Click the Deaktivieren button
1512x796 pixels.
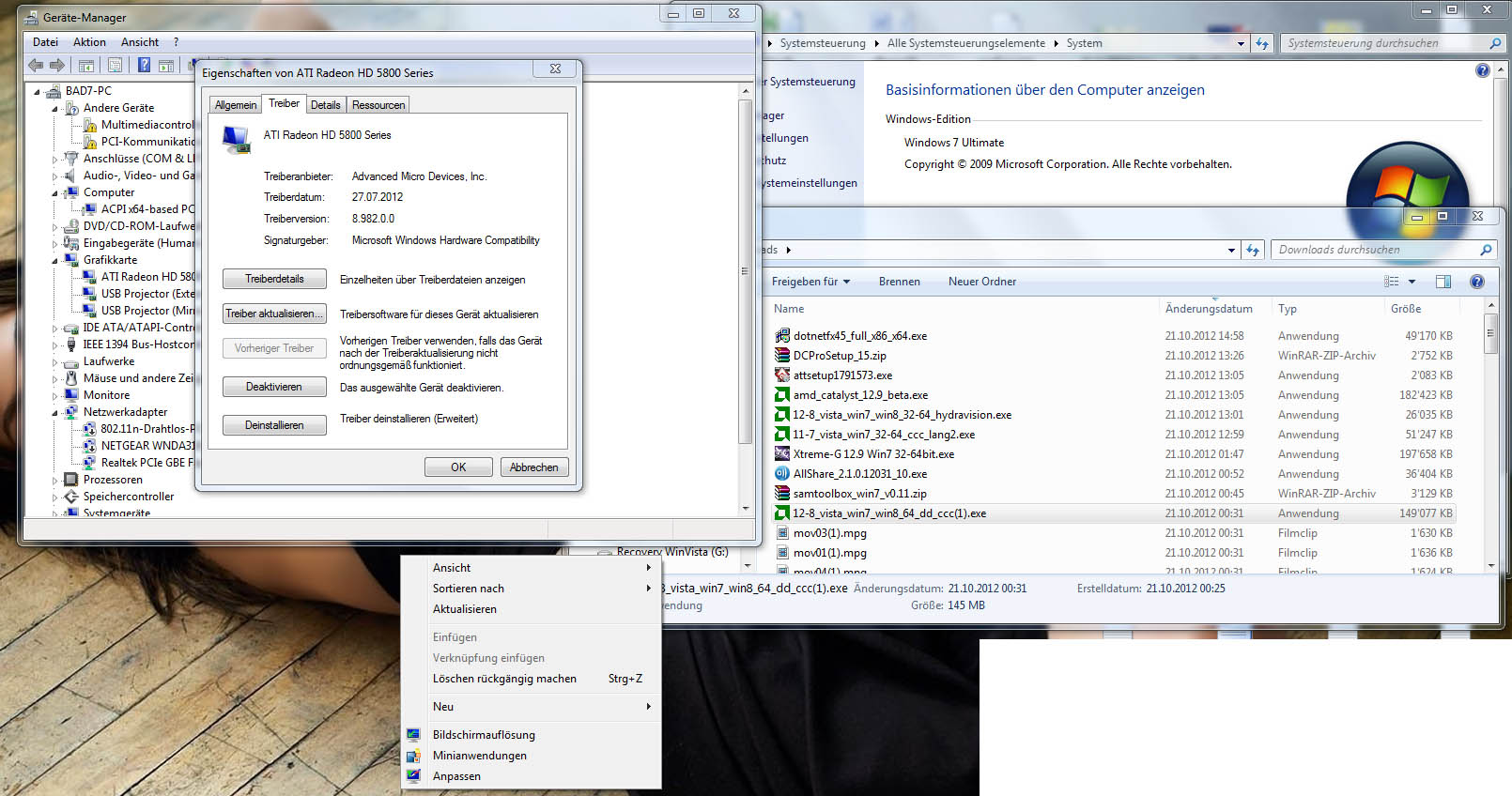coord(274,387)
